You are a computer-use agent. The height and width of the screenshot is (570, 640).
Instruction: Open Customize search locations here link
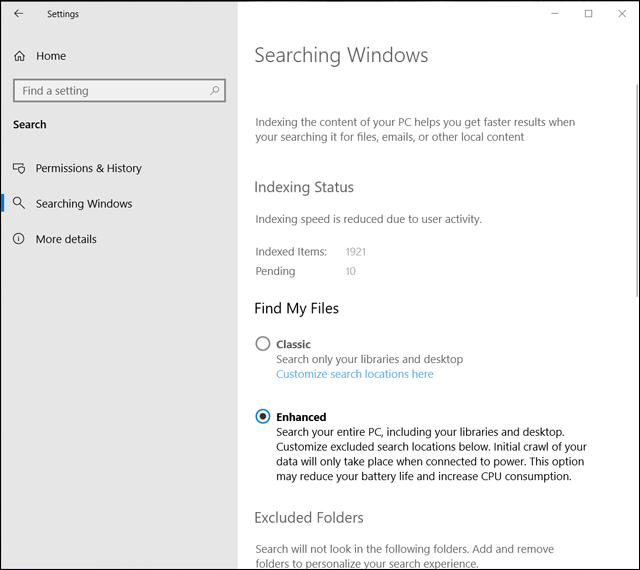point(355,374)
